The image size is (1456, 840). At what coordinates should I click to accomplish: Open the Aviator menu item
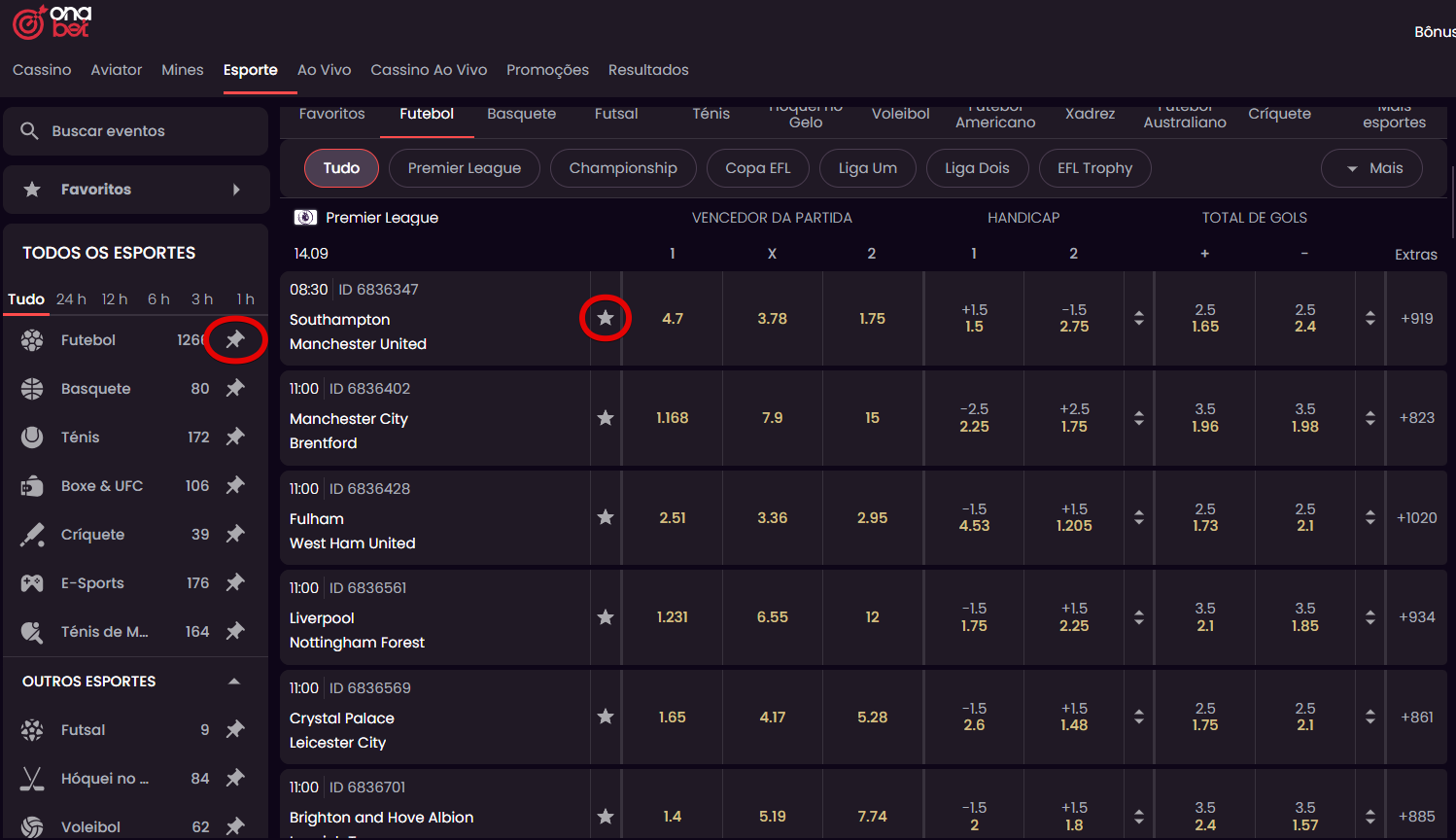click(117, 70)
